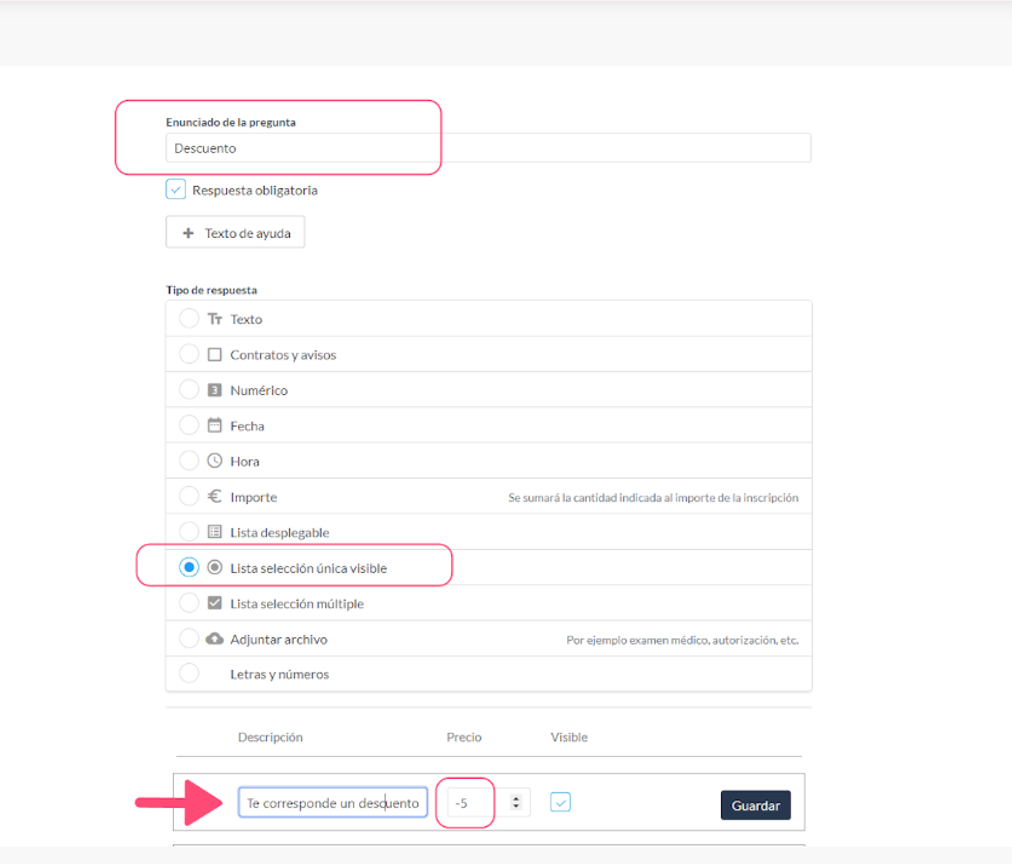The image size is (1012, 864).
Task: Click the Numérico number icon
Action: tap(214, 390)
